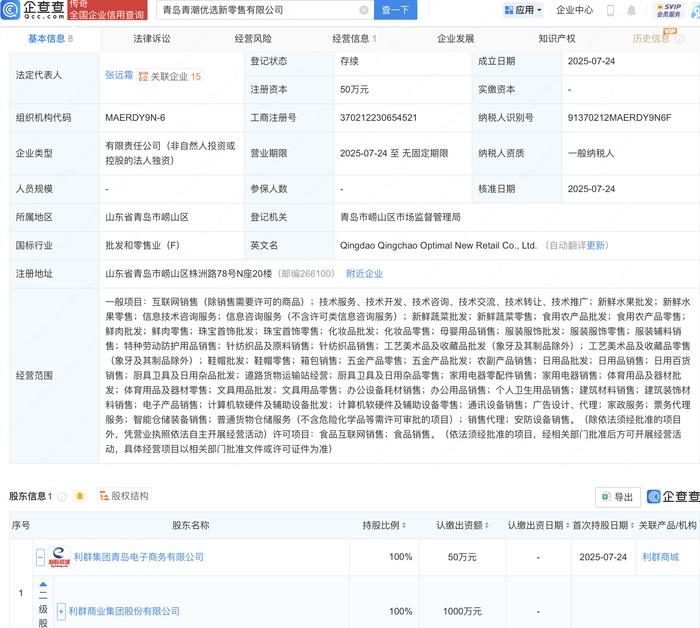The height and width of the screenshot is (628, 700).
Task: Switch to the 知识产权 tab
Action: [x=557, y=39]
